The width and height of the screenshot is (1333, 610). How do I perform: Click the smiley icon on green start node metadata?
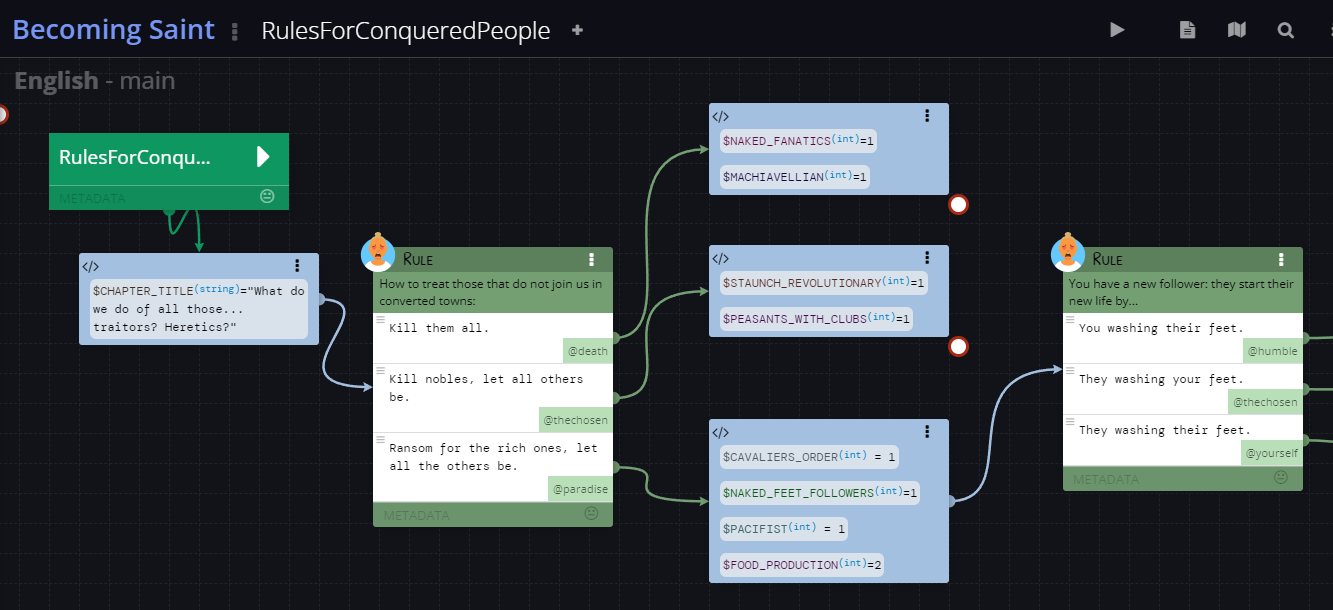(267, 197)
